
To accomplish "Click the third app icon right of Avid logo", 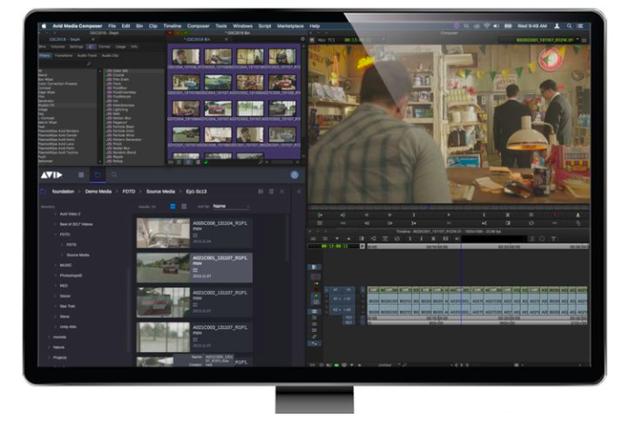I will point(114,175).
